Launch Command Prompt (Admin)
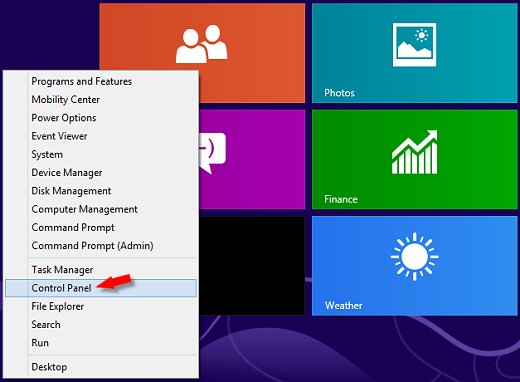This screenshot has width=520, height=382. coord(101,246)
